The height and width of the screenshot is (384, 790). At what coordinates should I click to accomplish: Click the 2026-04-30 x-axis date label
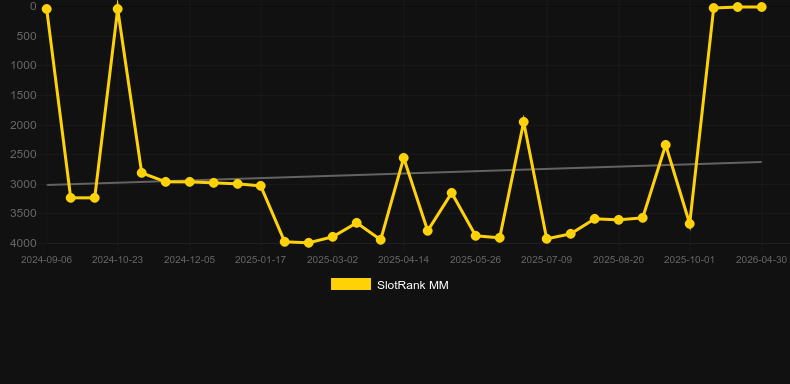[x=761, y=260]
